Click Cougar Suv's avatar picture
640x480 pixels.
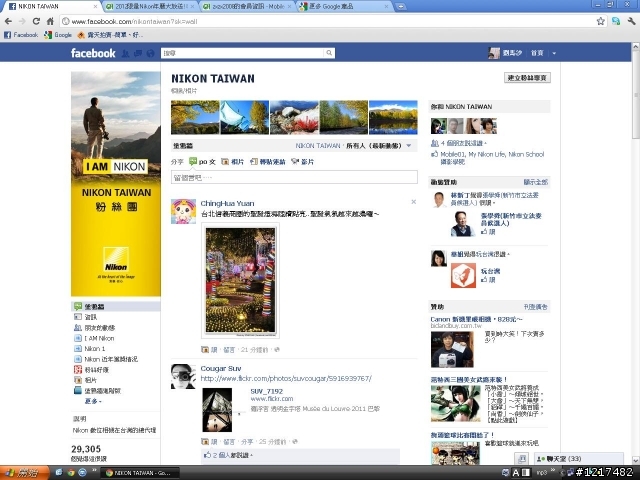click(x=183, y=376)
